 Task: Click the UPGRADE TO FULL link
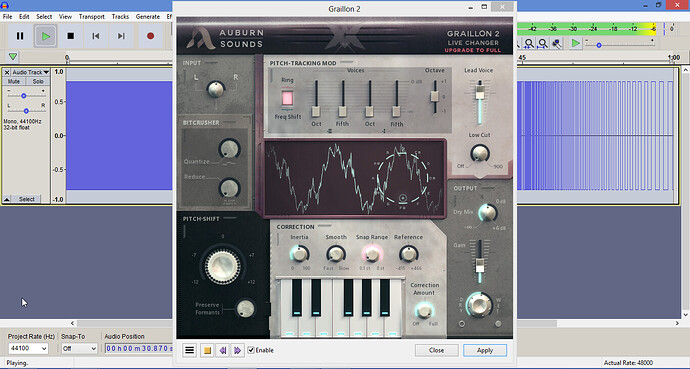472,50
